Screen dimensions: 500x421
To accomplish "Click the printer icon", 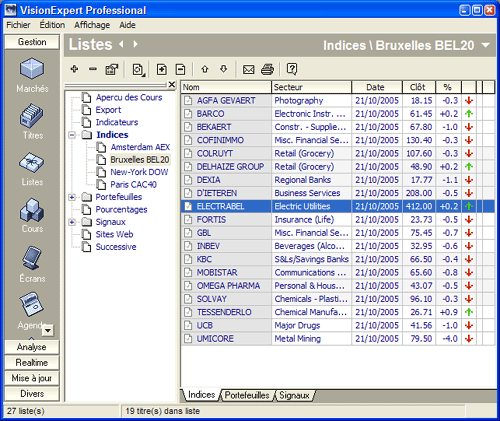I will (x=267, y=69).
